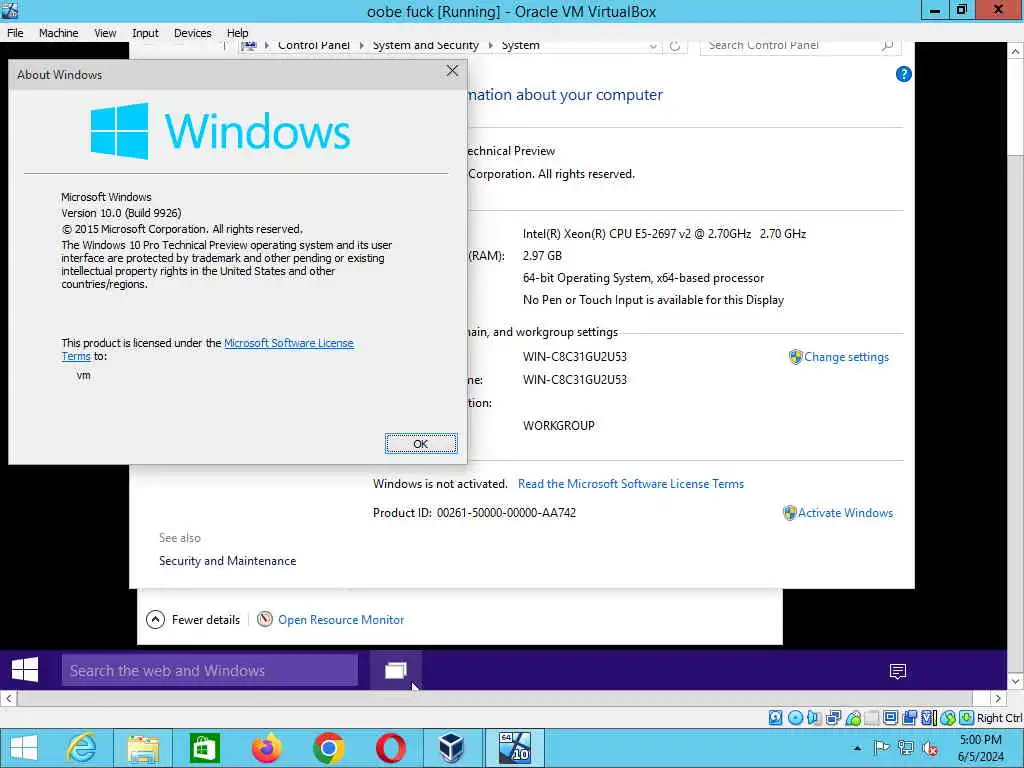Click the Control Panel refresh icon

(675, 46)
